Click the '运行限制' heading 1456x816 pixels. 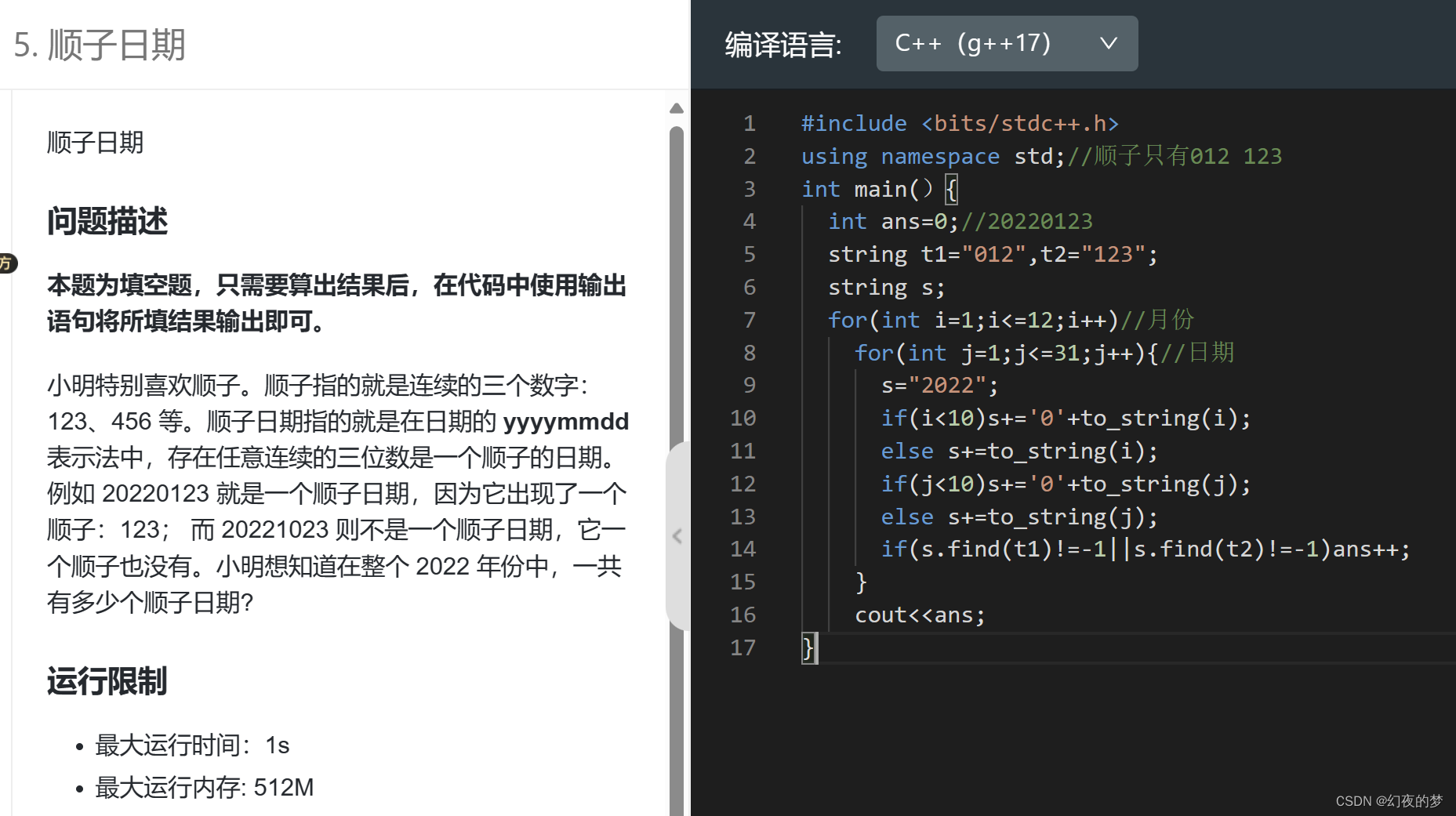(x=107, y=681)
